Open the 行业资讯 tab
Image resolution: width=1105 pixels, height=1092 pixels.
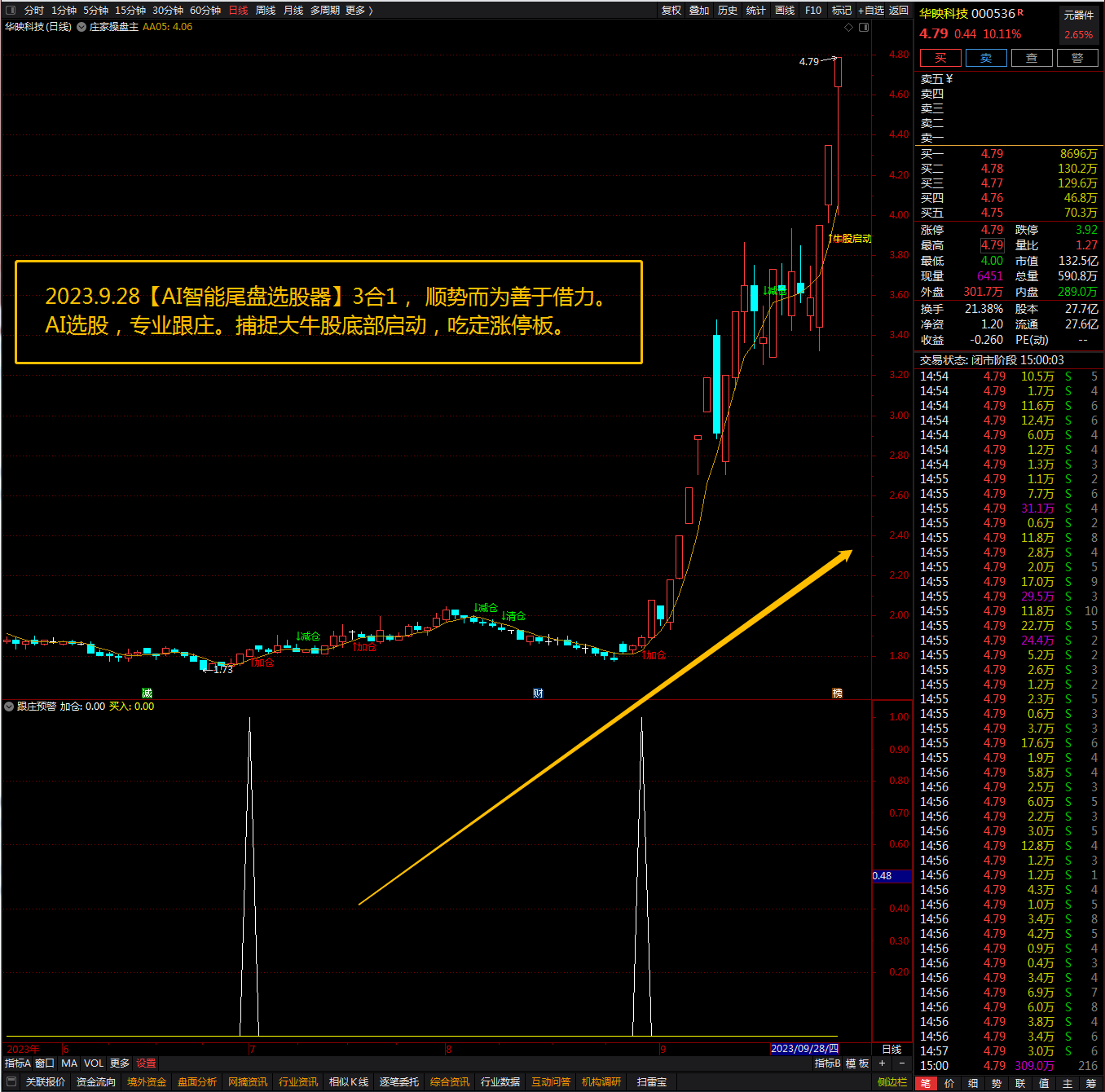pyautogui.click(x=298, y=1082)
